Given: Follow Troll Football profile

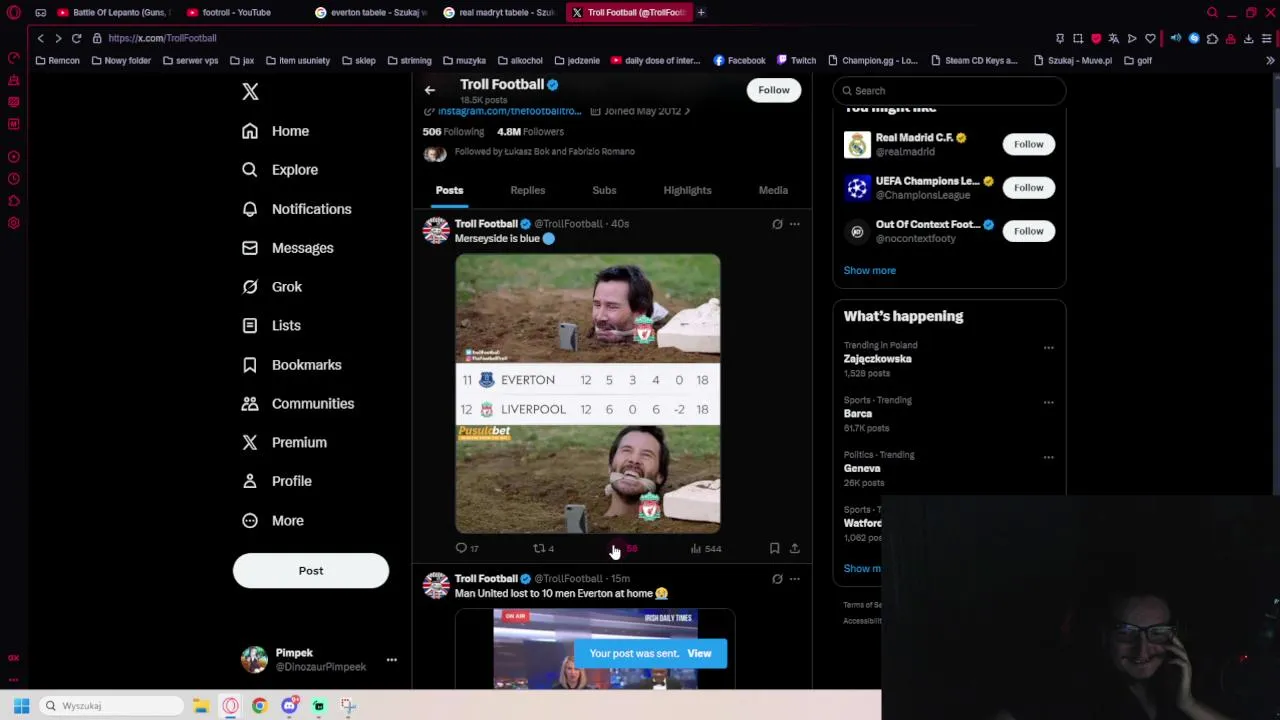Looking at the screenshot, I should click(x=774, y=90).
